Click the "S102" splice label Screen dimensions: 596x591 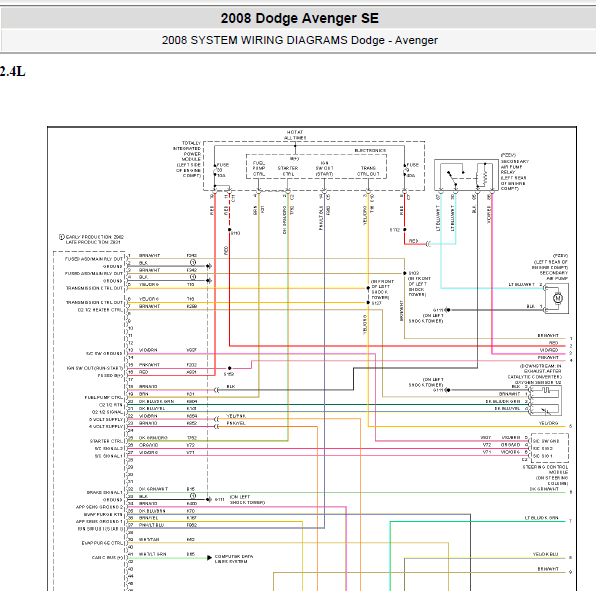(x=414, y=273)
